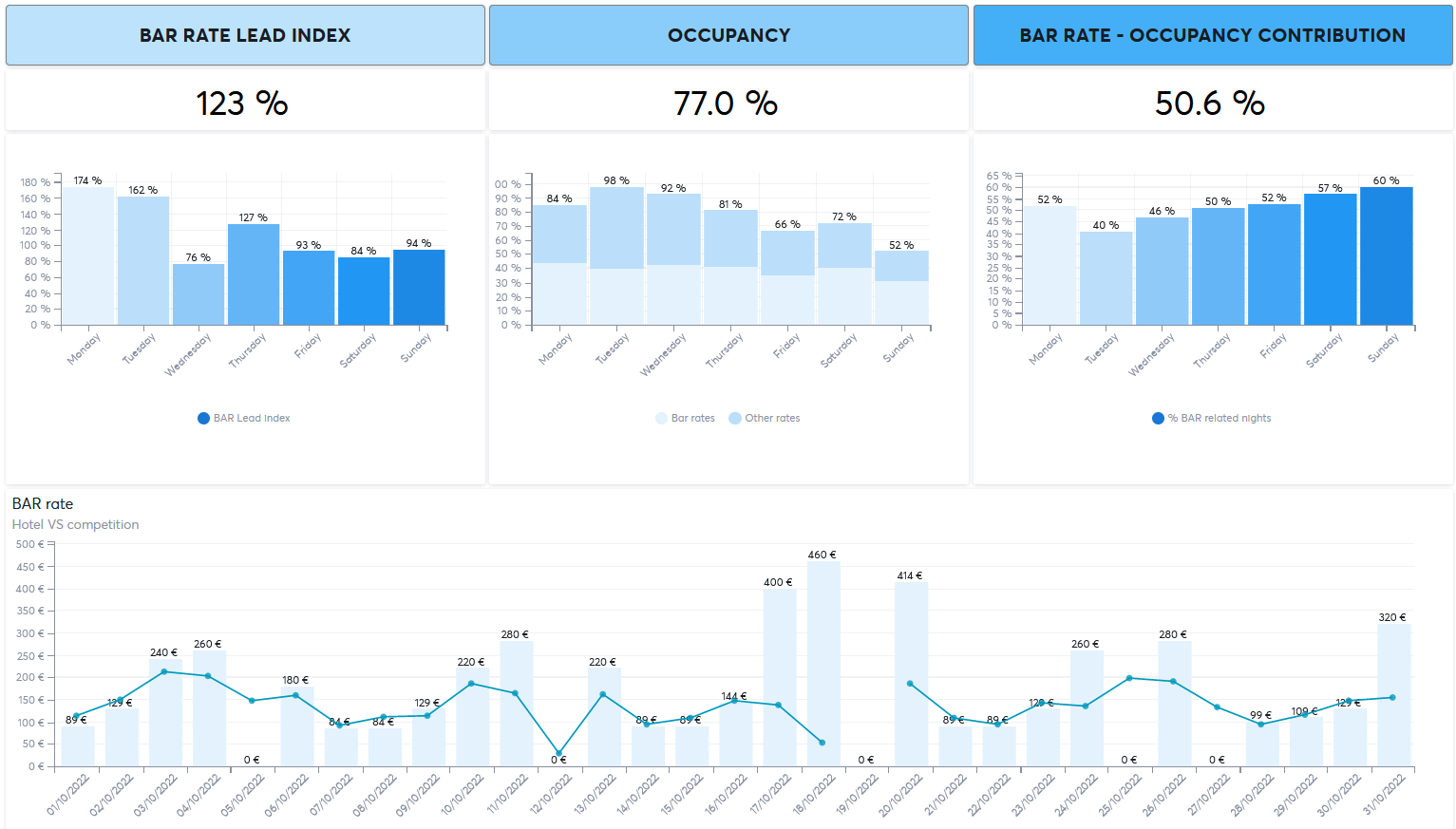Select Sunday's 94 % lead index bar

tap(419, 287)
